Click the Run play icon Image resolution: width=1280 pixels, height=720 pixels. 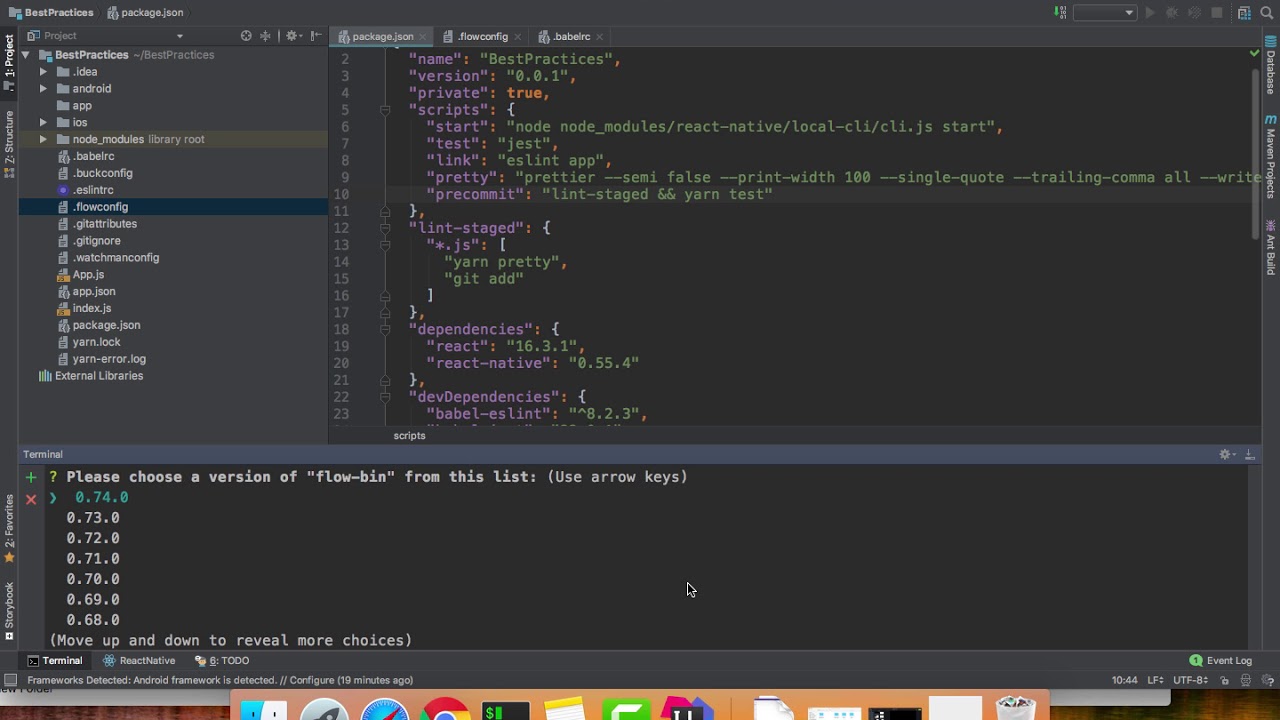pos(1150,13)
